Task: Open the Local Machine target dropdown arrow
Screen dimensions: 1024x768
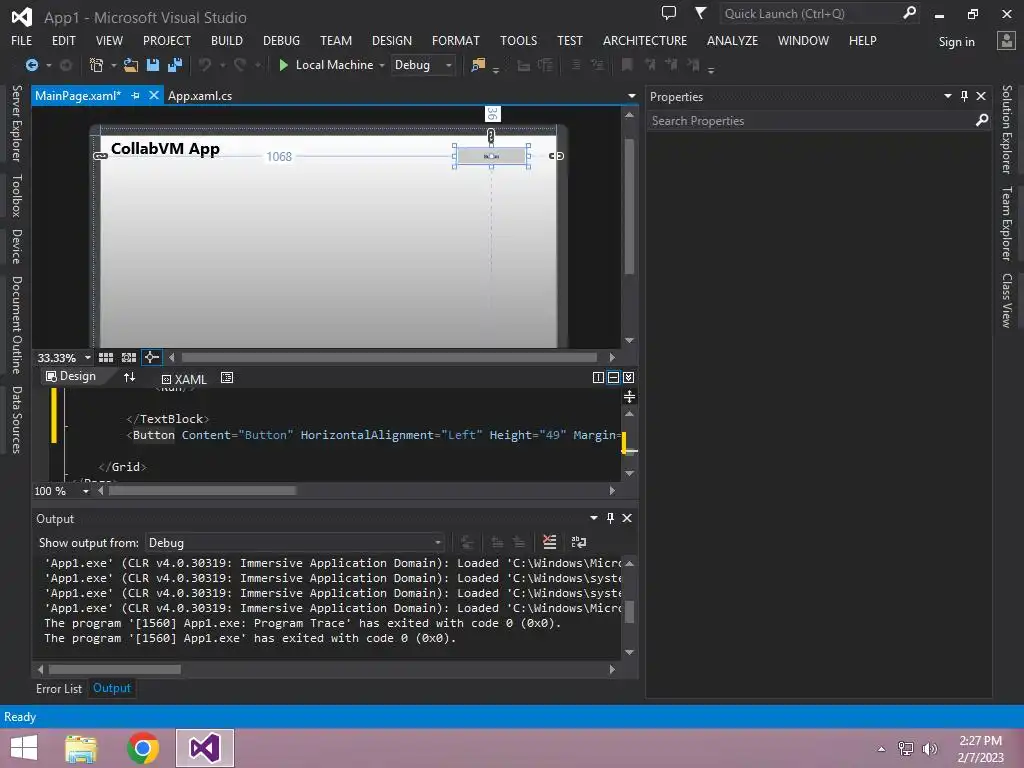Action: pyautogui.click(x=381, y=65)
